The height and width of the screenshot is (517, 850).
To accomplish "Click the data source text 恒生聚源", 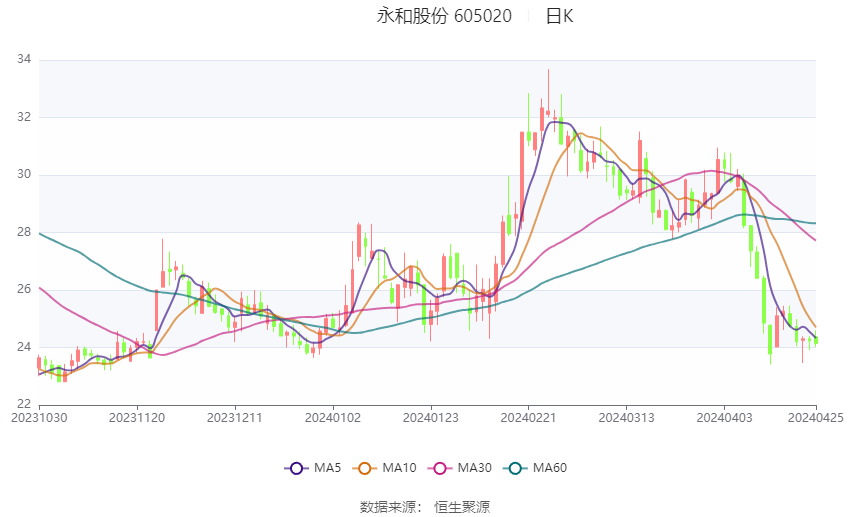I will point(462,507).
